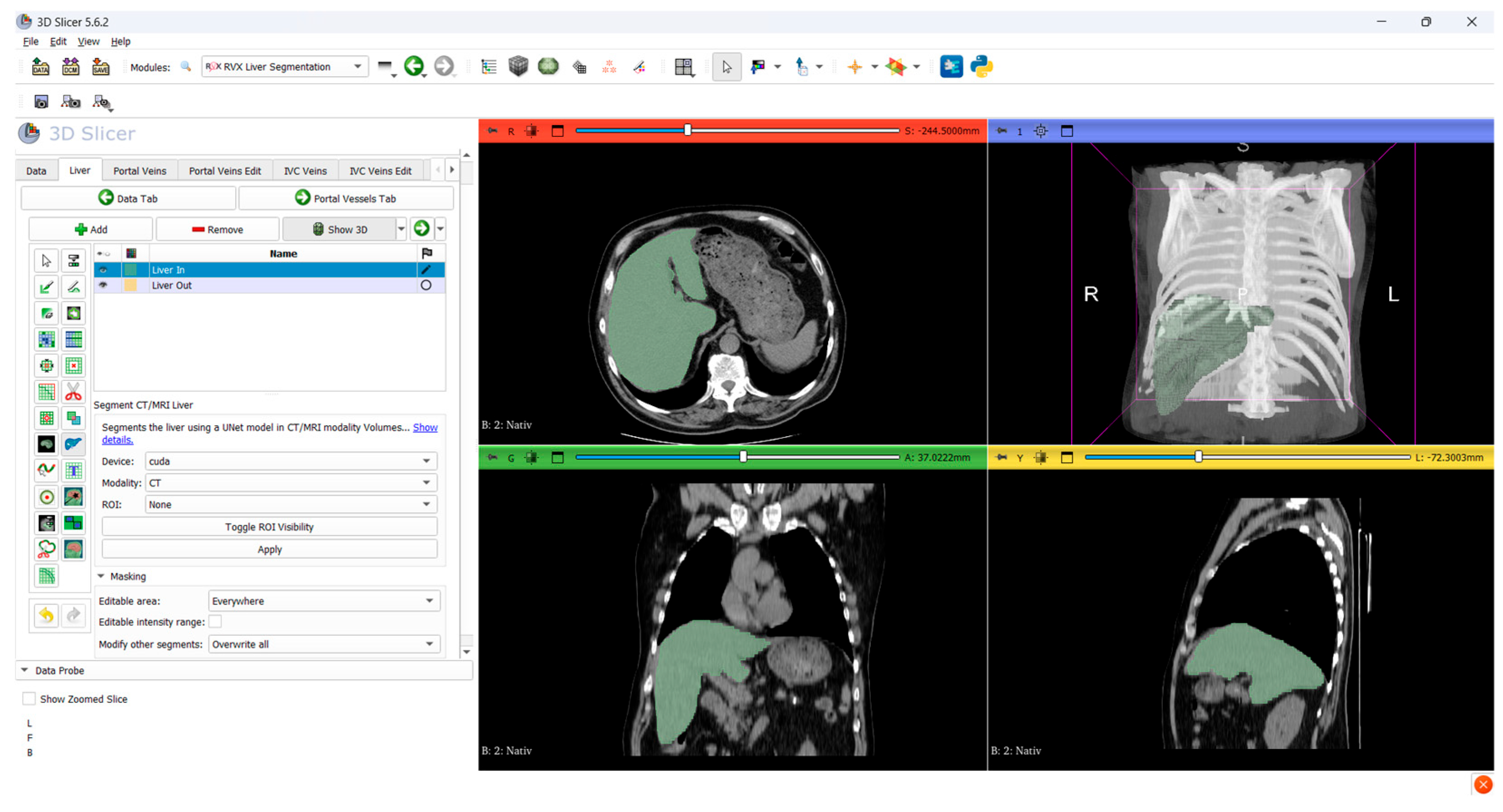Switch to the Portal Veins tab

[140, 171]
